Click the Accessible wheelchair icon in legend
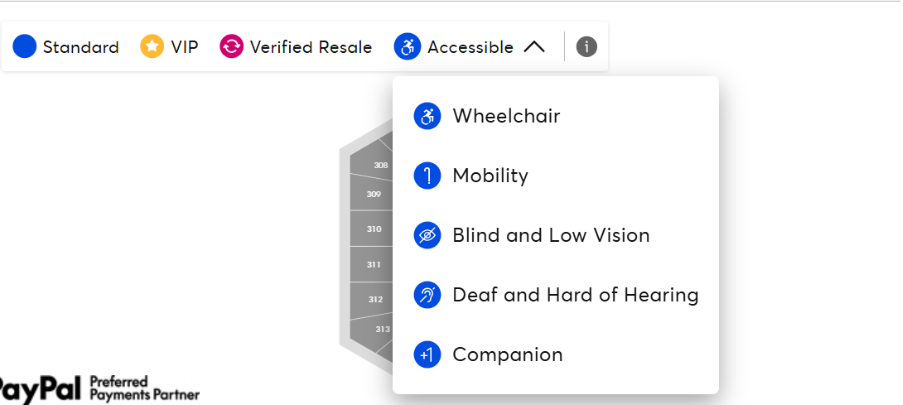The height and width of the screenshot is (405, 903). [x=407, y=47]
